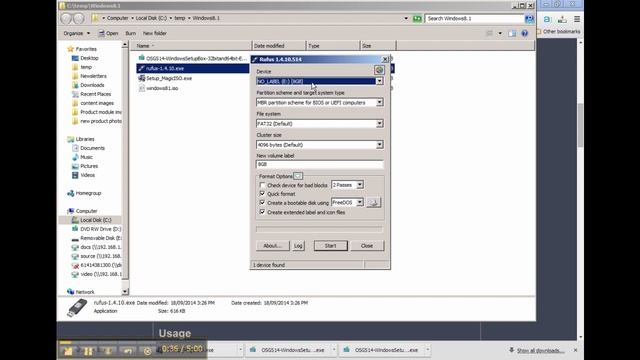Click New folder in Explorer toolbar
Screen dimensions: 640x360
coord(155,33)
